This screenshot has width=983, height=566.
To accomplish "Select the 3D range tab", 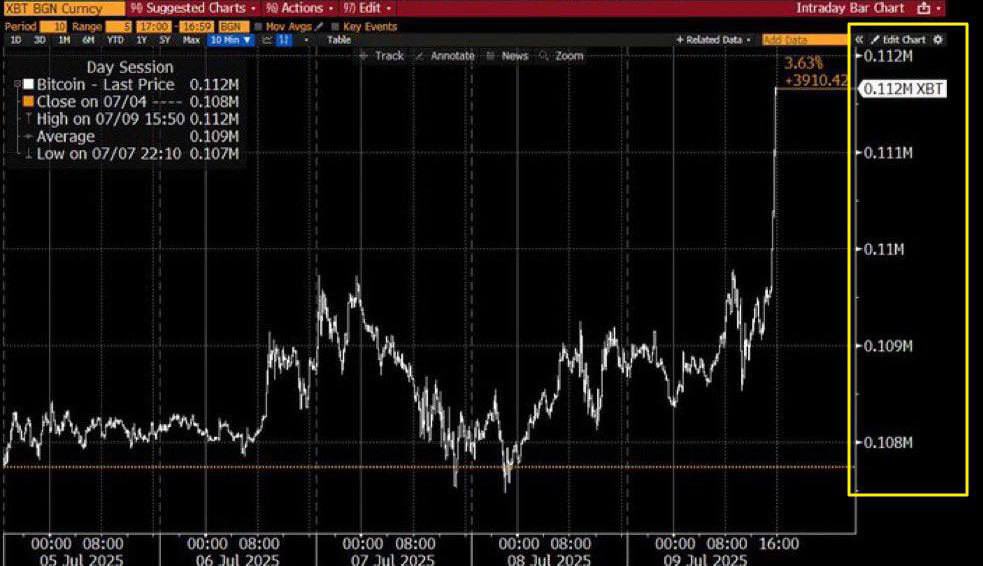I will pyautogui.click(x=39, y=39).
